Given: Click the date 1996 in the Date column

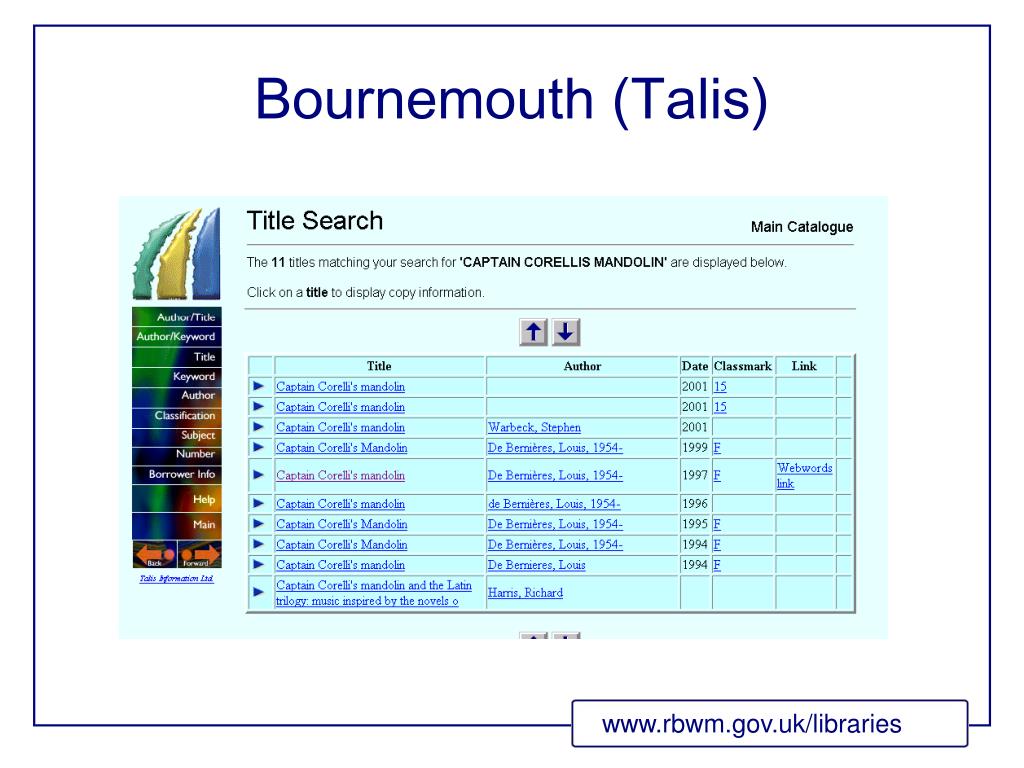Looking at the screenshot, I should (695, 504).
